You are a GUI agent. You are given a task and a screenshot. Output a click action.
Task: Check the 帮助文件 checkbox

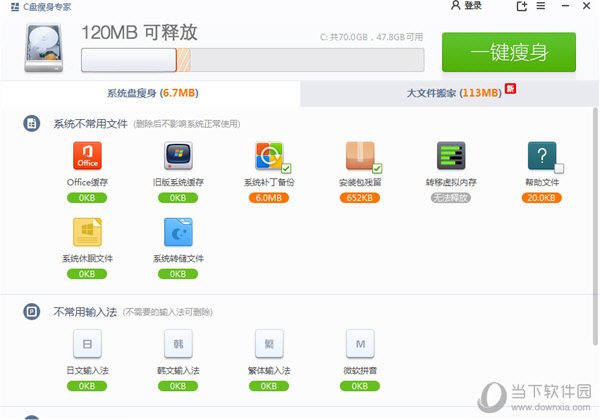click(x=559, y=168)
